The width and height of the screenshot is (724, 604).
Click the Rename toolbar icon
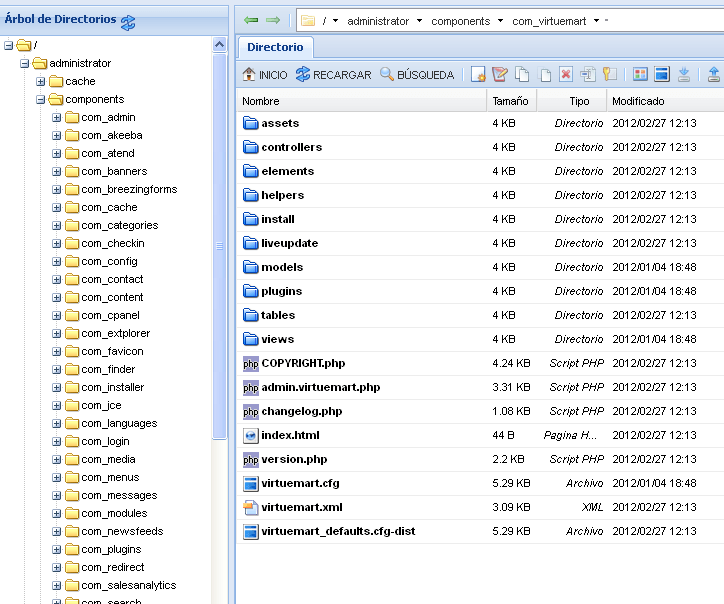pyautogui.click(x=588, y=74)
